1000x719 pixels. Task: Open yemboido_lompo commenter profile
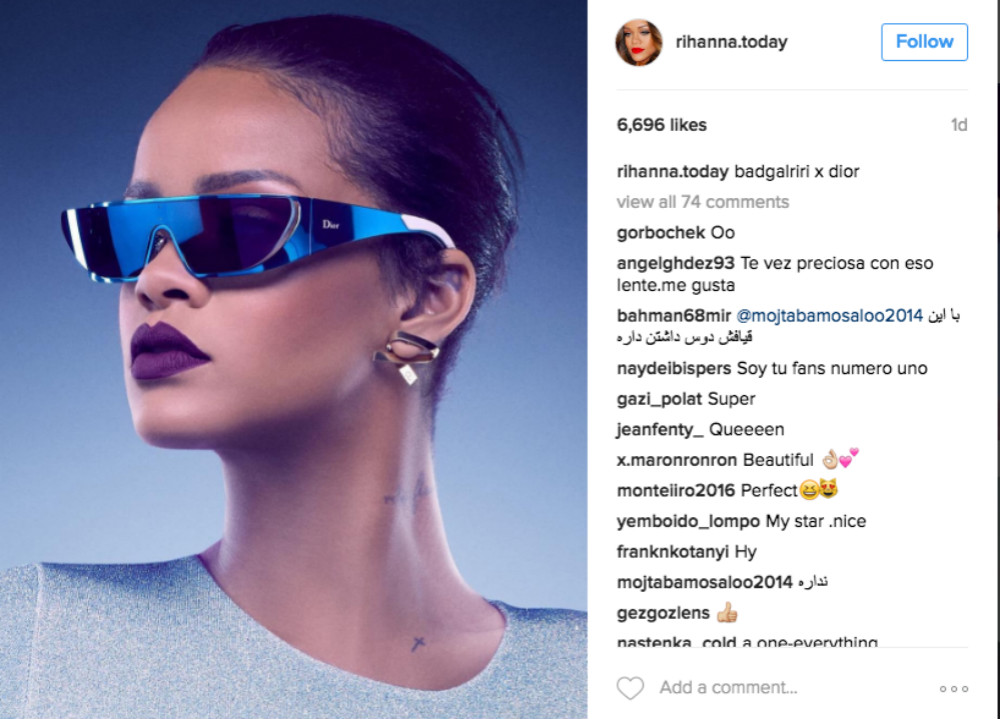tap(688, 521)
